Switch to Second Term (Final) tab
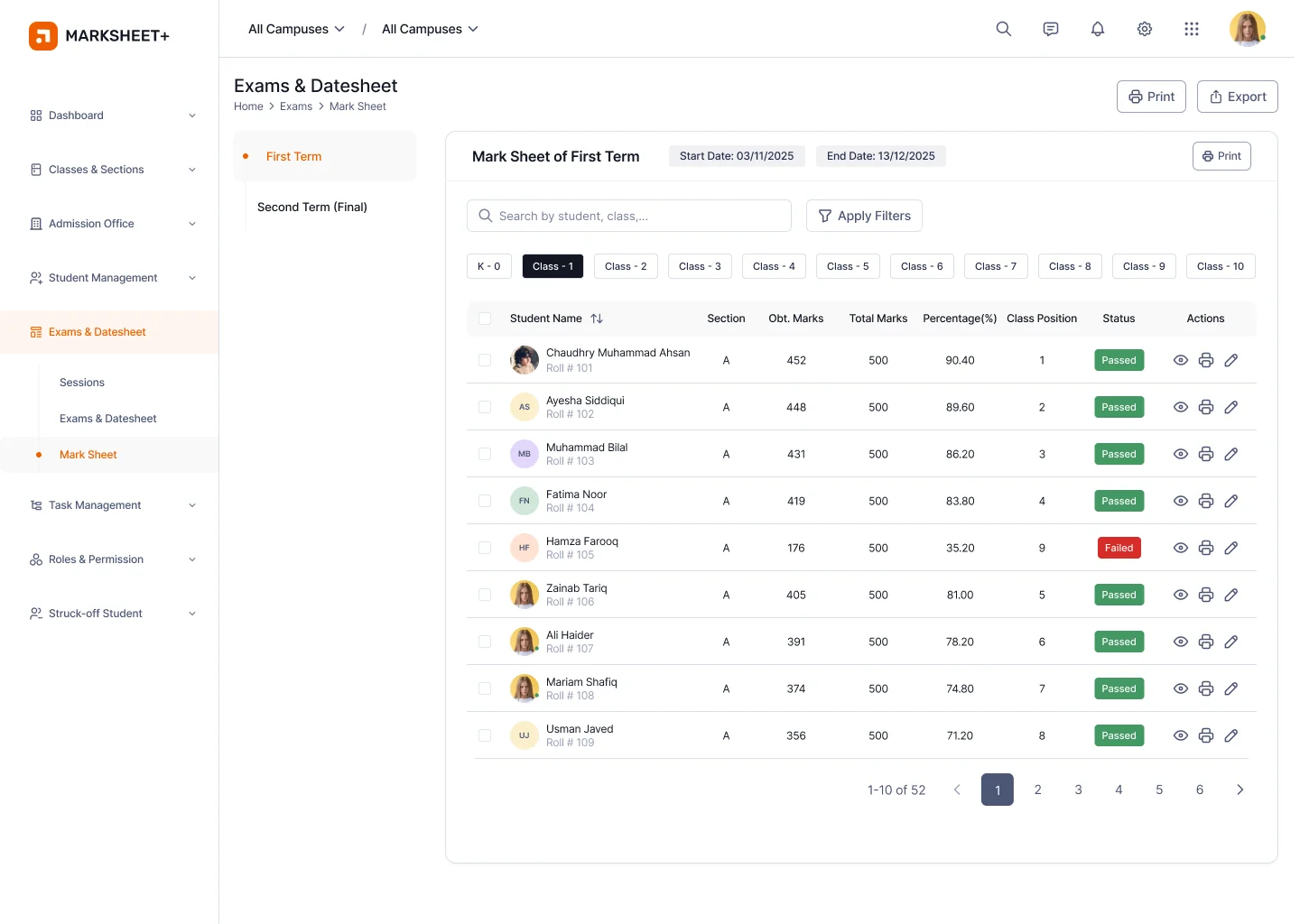The height and width of the screenshot is (924, 1300). (x=312, y=208)
